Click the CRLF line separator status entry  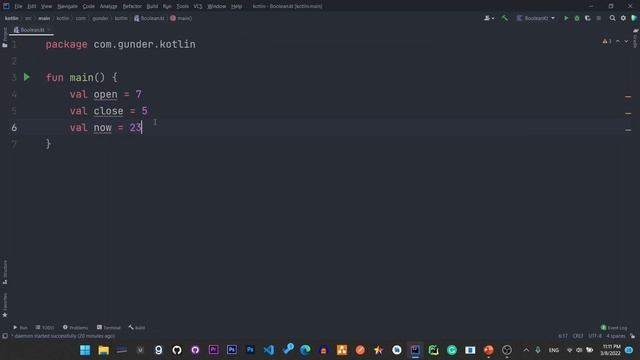coord(578,336)
